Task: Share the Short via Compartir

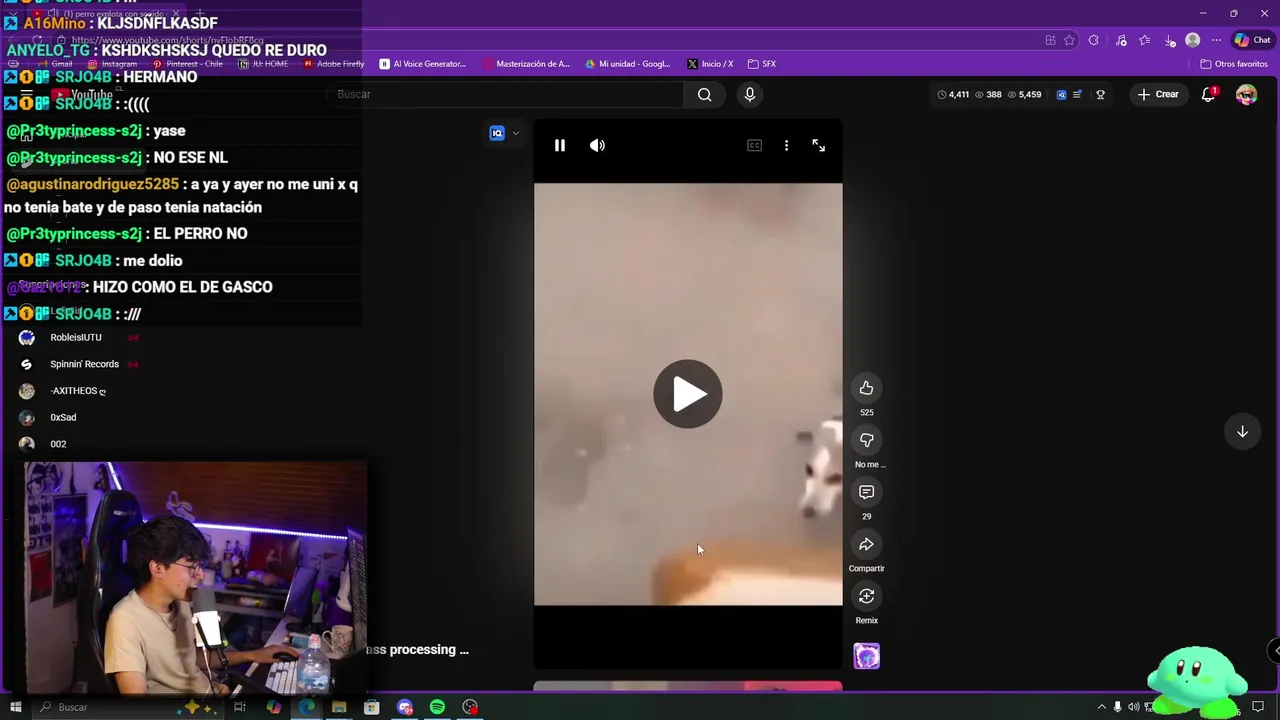Action: pos(866,544)
